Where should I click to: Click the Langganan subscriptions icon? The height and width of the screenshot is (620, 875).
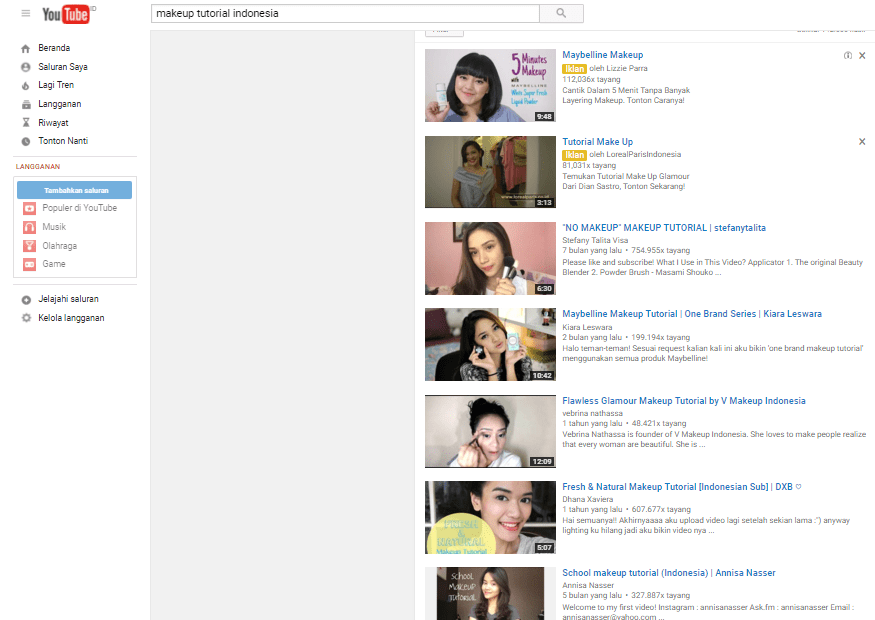click(26, 104)
